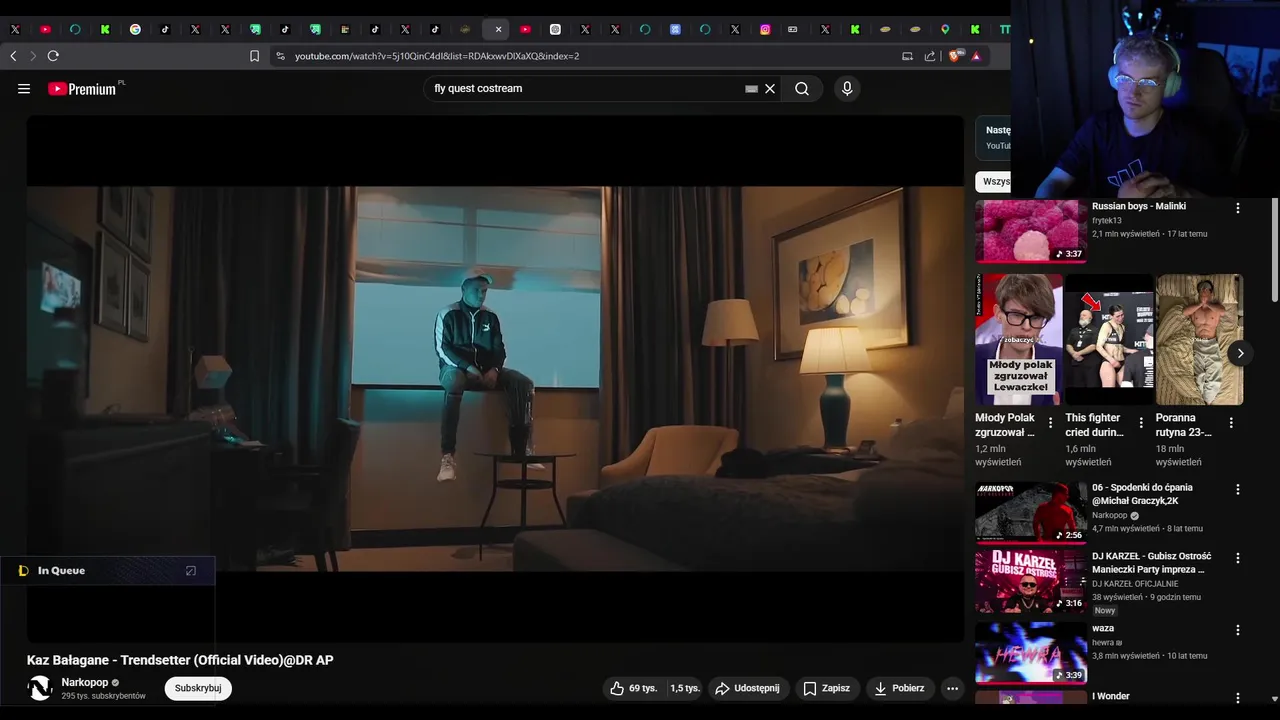Open Brave Shields lion icon
The image size is (1280, 720).
click(953, 56)
